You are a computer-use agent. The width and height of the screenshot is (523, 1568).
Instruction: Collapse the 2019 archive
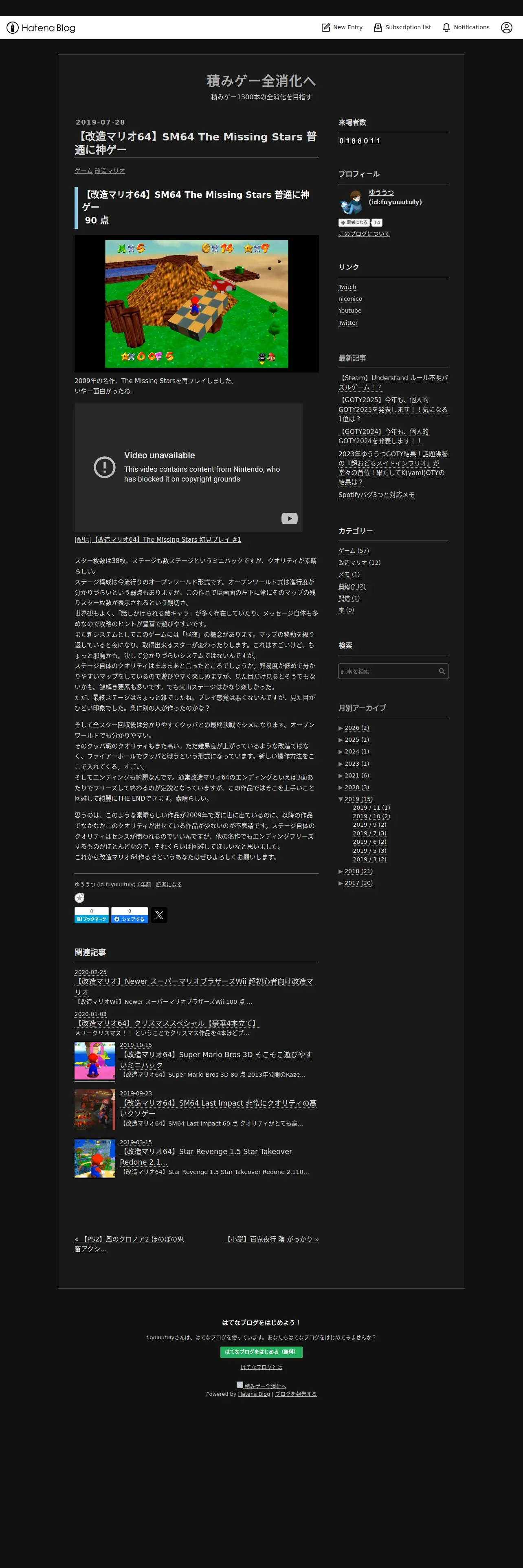pyautogui.click(x=341, y=799)
